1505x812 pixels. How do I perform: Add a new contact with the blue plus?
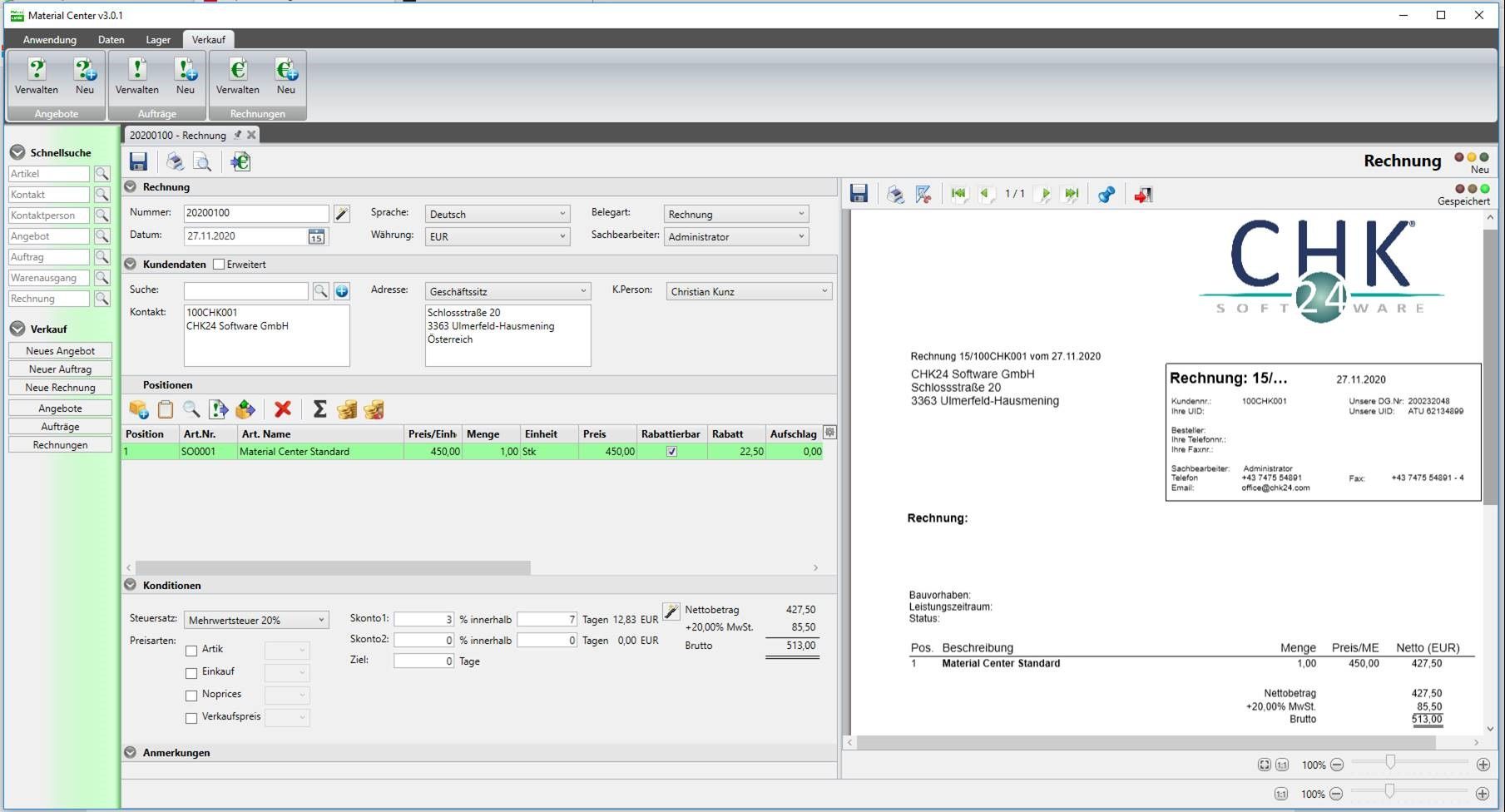[342, 290]
